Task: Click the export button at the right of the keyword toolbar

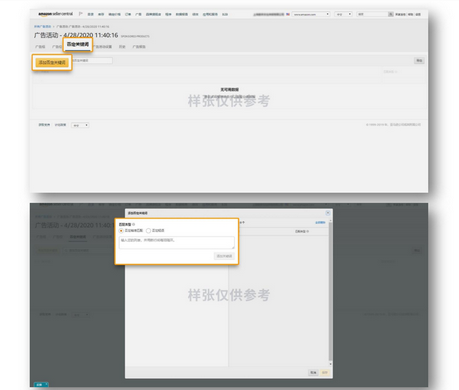Action: tap(419, 61)
